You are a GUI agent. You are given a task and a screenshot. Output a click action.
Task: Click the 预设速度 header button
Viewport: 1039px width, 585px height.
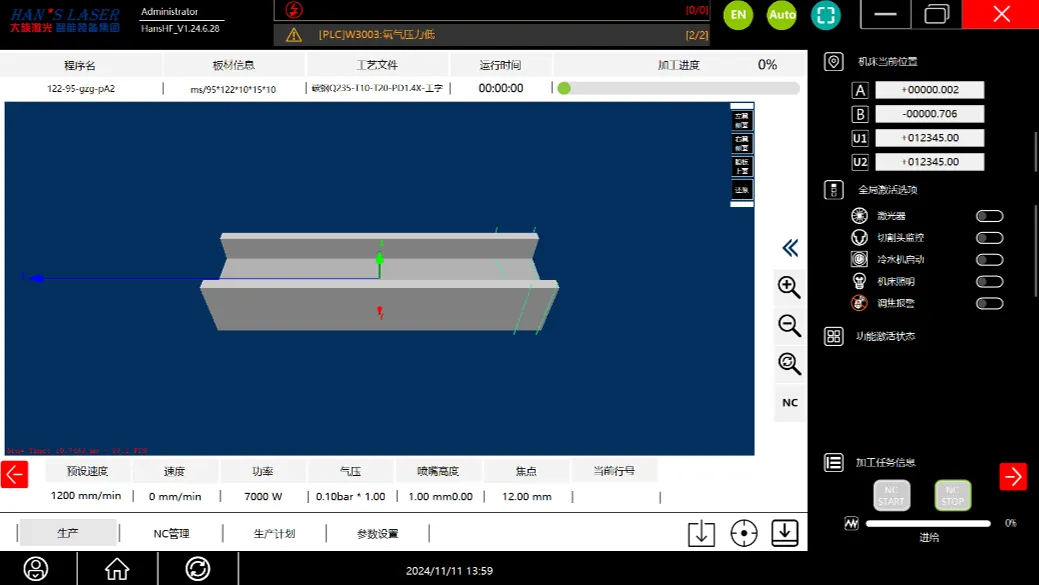pyautogui.click(x=87, y=471)
